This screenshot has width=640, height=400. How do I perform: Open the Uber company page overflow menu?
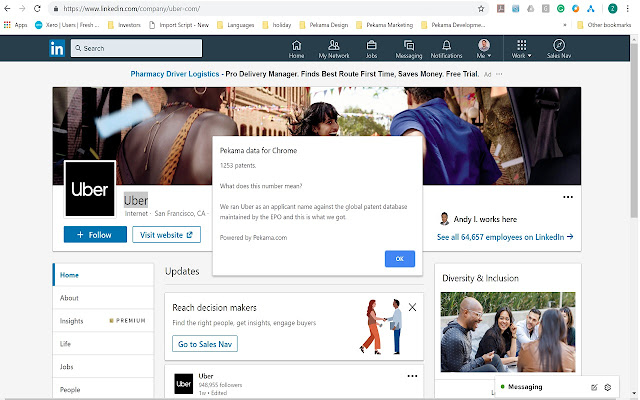[568, 197]
